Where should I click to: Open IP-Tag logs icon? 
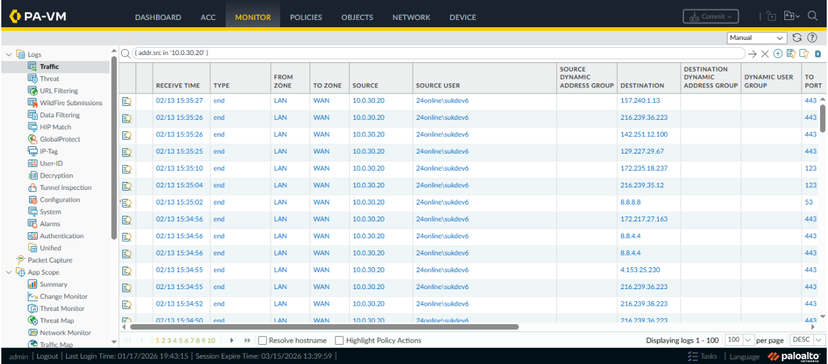pyautogui.click(x=32, y=152)
